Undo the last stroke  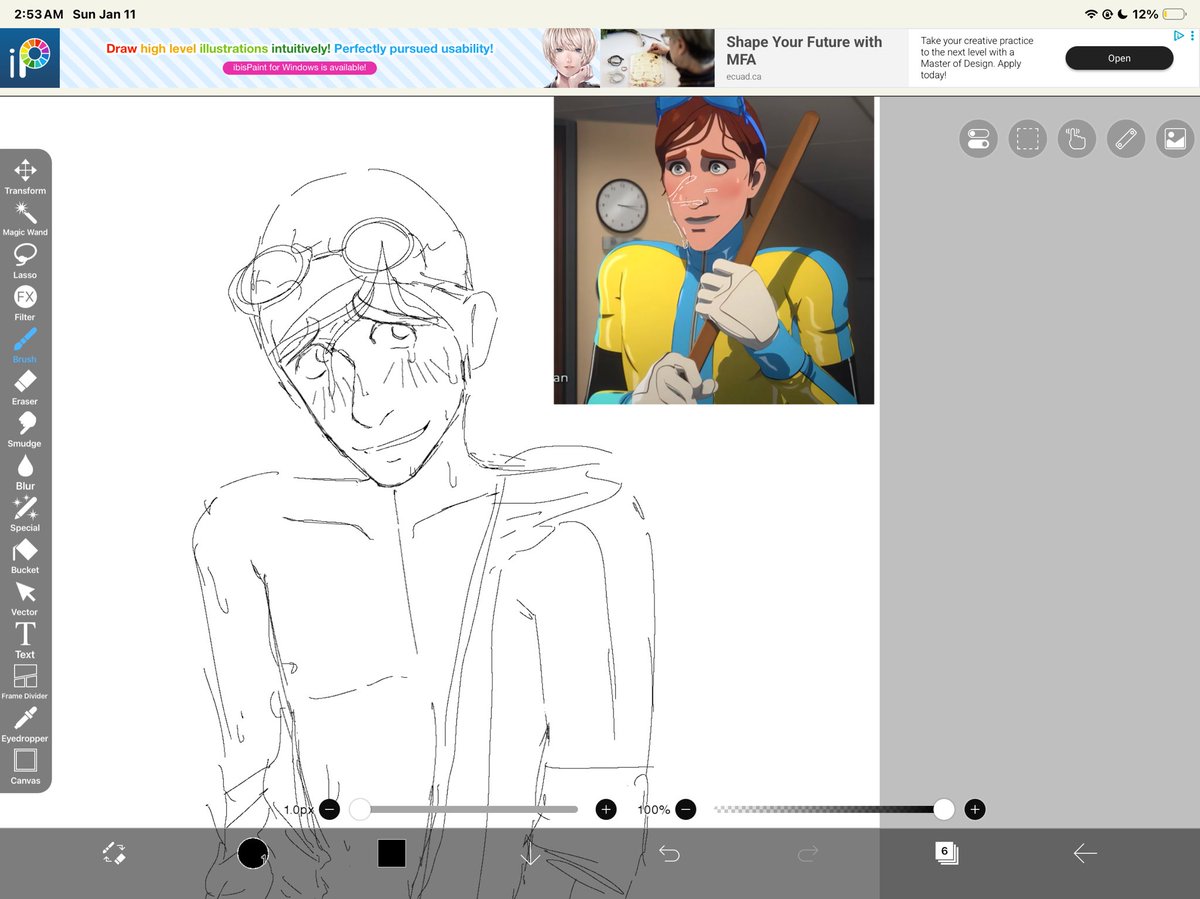click(669, 853)
